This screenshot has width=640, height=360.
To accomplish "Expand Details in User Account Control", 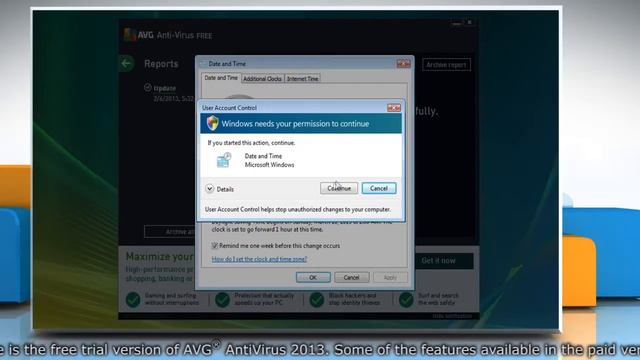I will click(220, 189).
